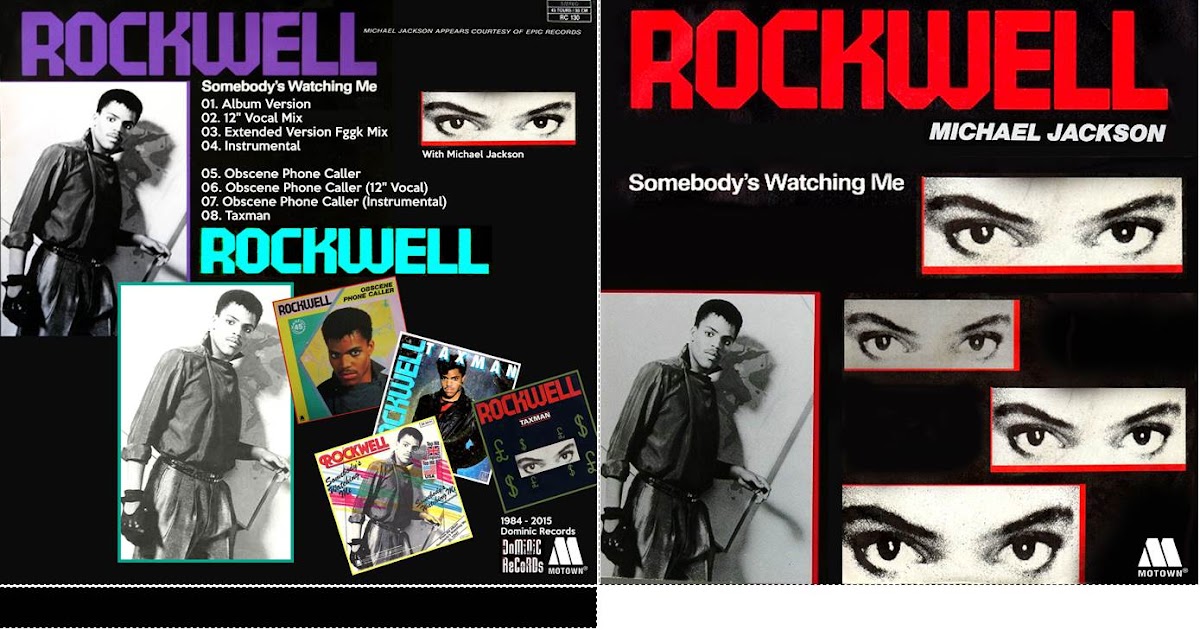Click the cyan ROCKWELL title
The width and height of the screenshot is (1200, 630).
tap(344, 250)
